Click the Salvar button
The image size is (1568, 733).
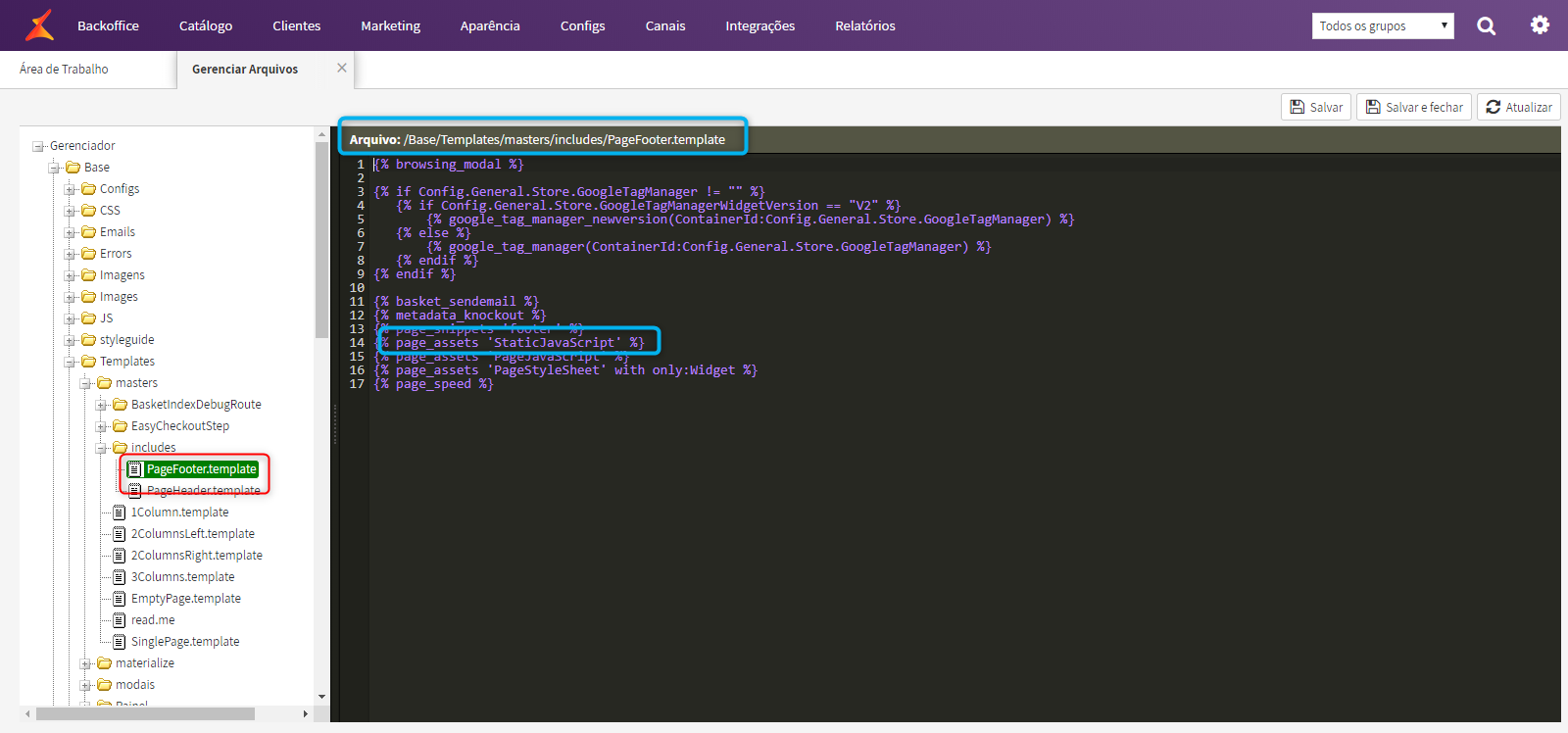1316,107
